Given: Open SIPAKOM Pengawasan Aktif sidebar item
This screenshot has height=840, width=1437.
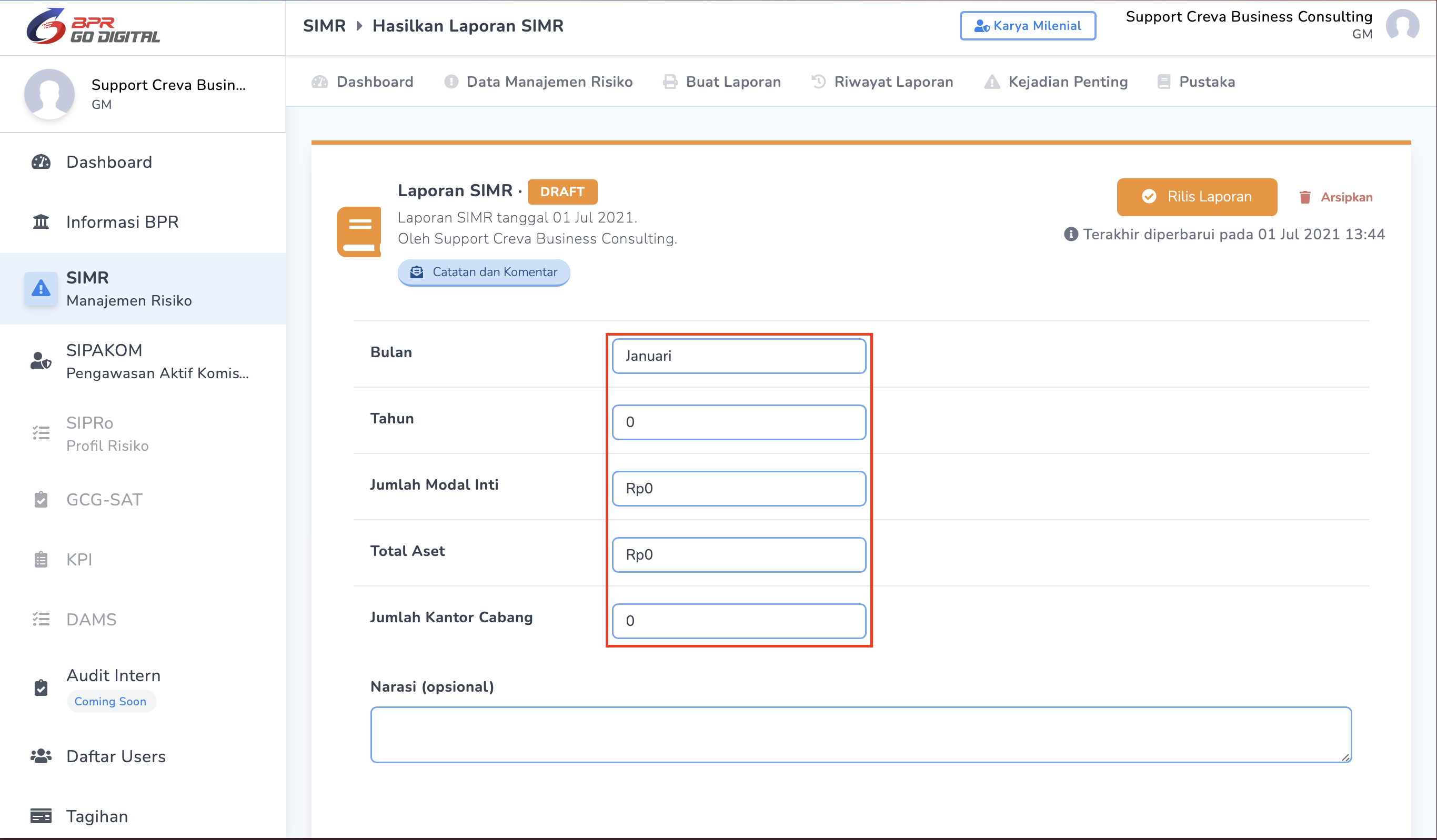Looking at the screenshot, I should (x=143, y=361).
